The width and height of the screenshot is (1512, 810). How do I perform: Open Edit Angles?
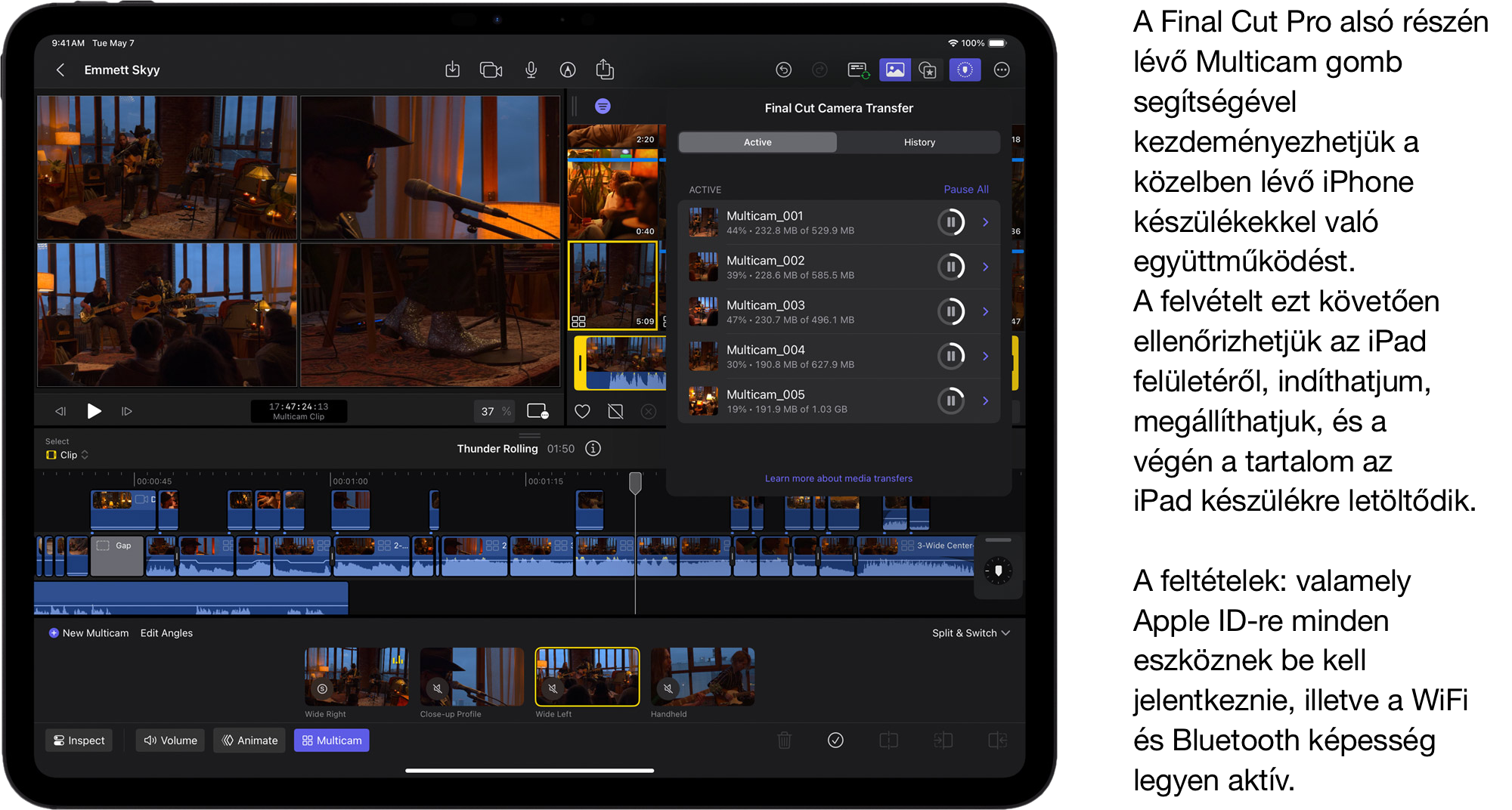(x=166, y=633)
